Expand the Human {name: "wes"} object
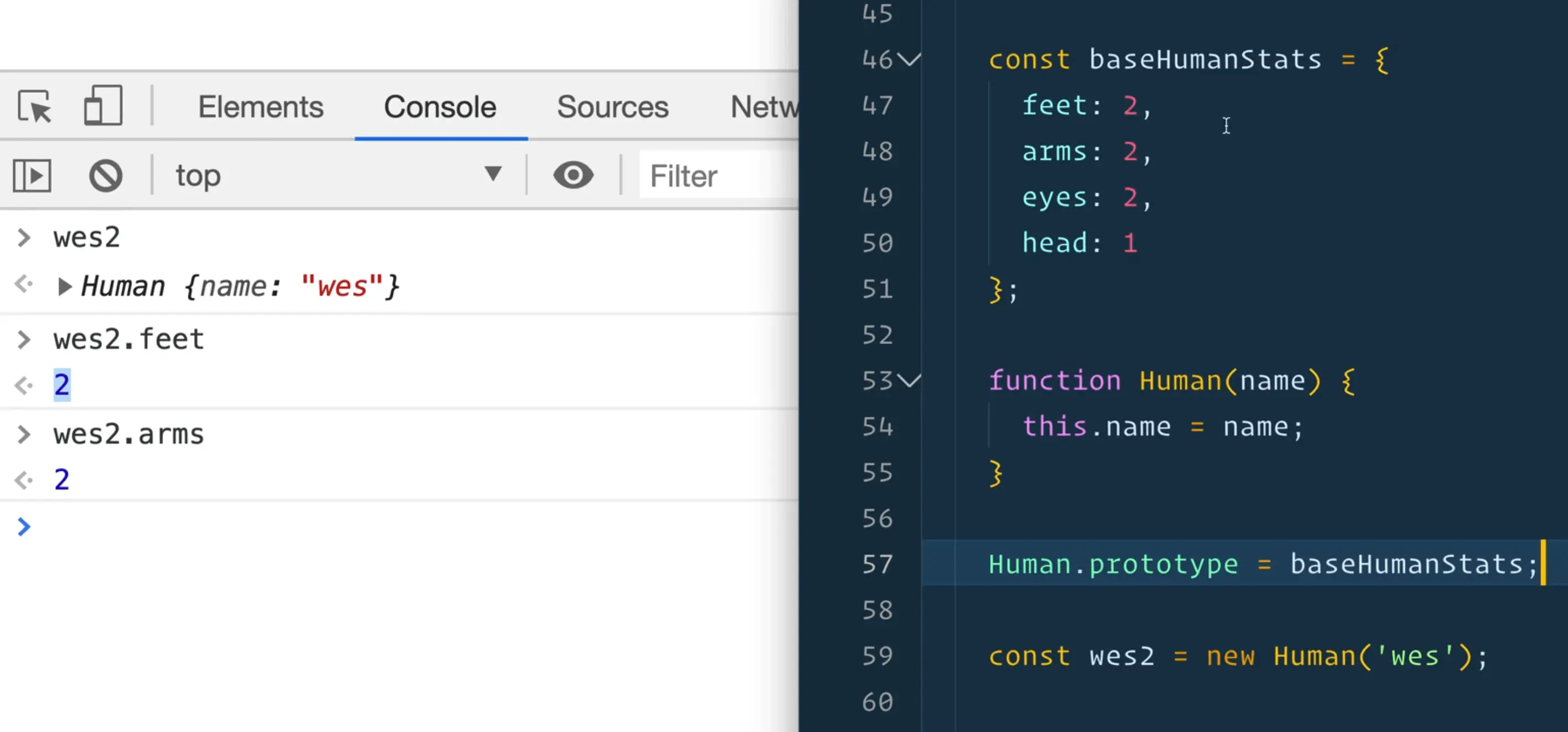1568x732 pixels. coord(64,286)
